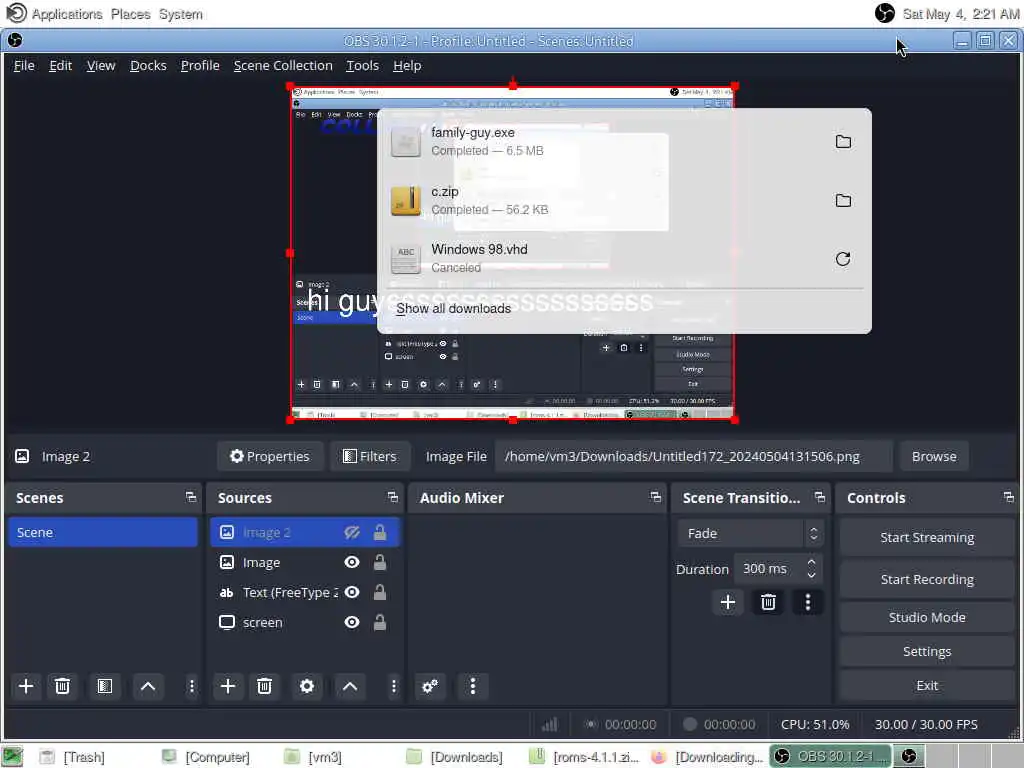Click the 300 ms duration field
1024x768 pixels.
770,569
